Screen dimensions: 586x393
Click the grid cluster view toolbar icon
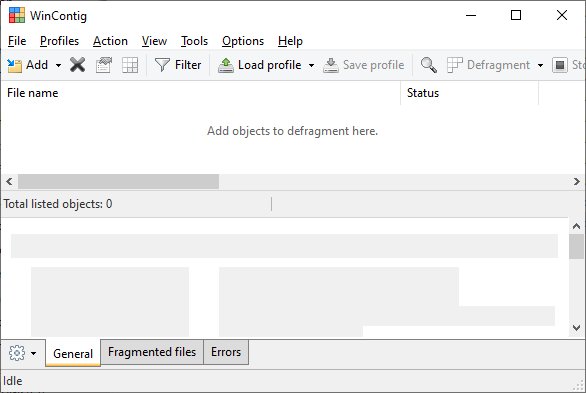[x=130, y=65]
